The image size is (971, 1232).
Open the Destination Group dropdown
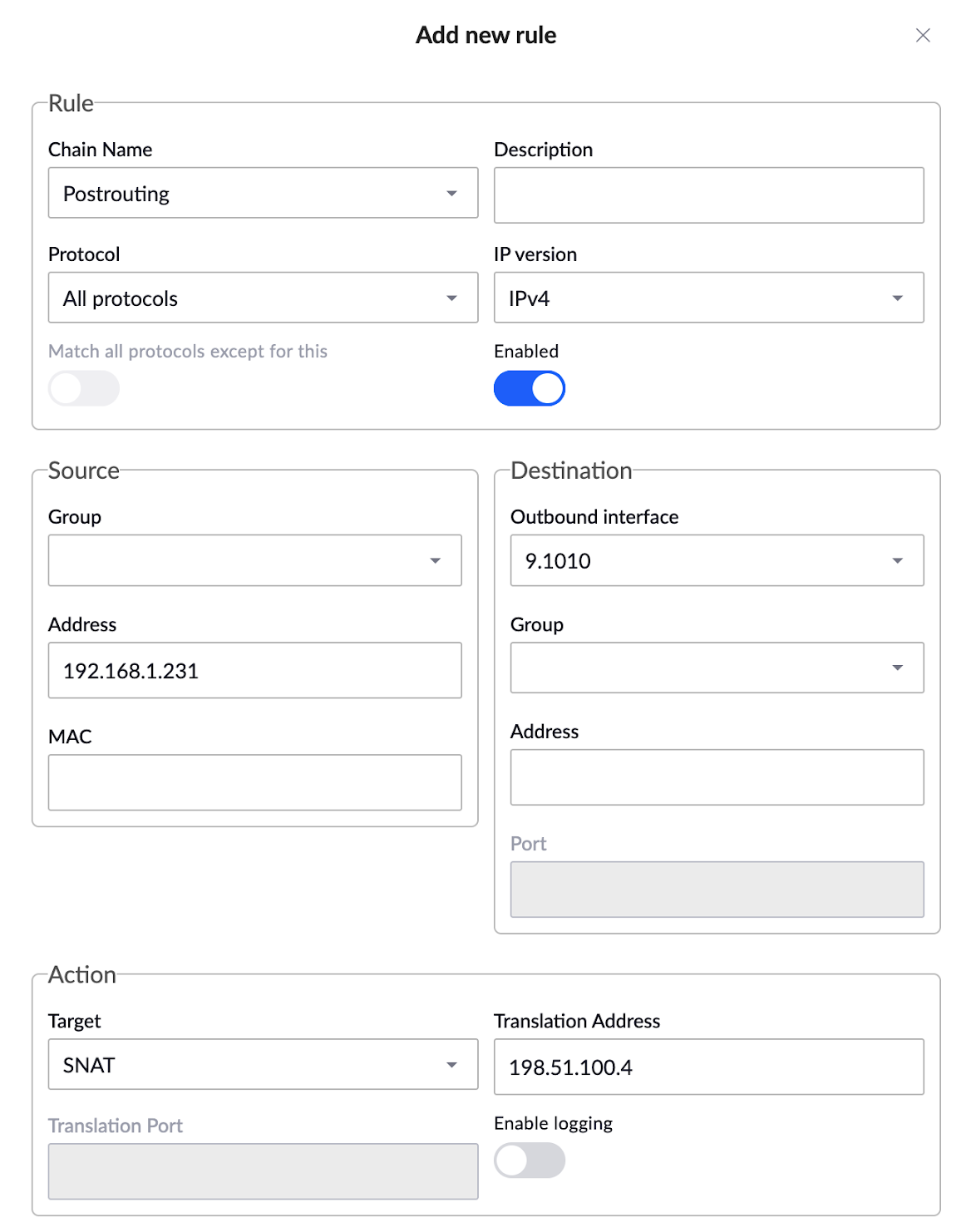[x=717, y=668]
